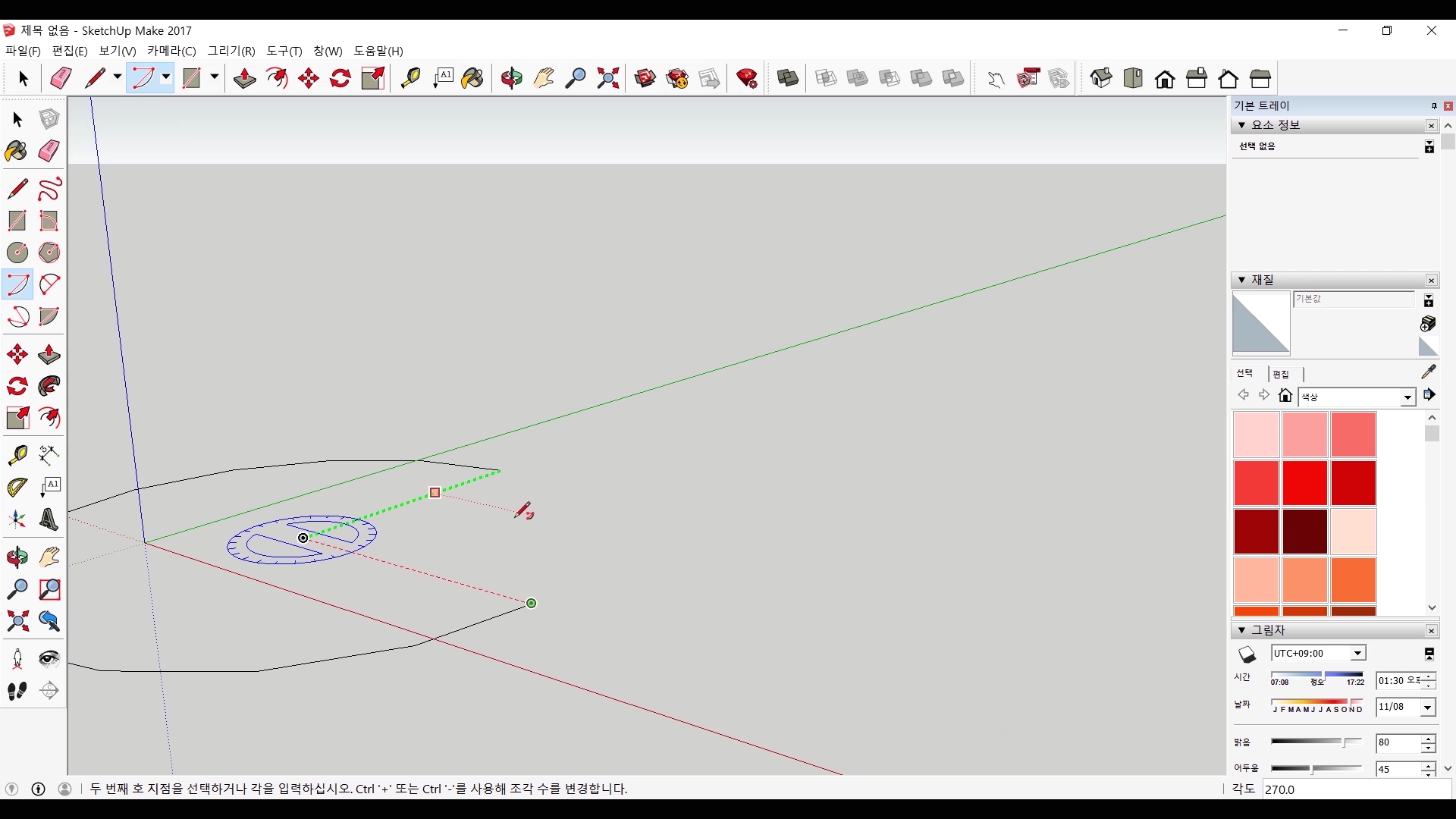Viewport: 1456px width, 819px height.
Task: Collapse the 그림자 shadows panel
Action: point(1241,630)
